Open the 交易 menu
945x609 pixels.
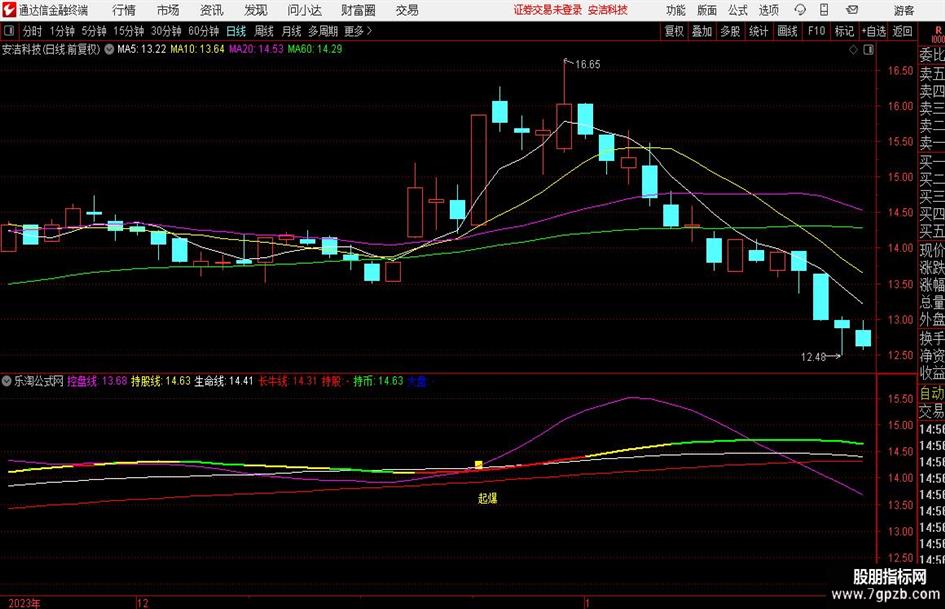tap(407, 10)
